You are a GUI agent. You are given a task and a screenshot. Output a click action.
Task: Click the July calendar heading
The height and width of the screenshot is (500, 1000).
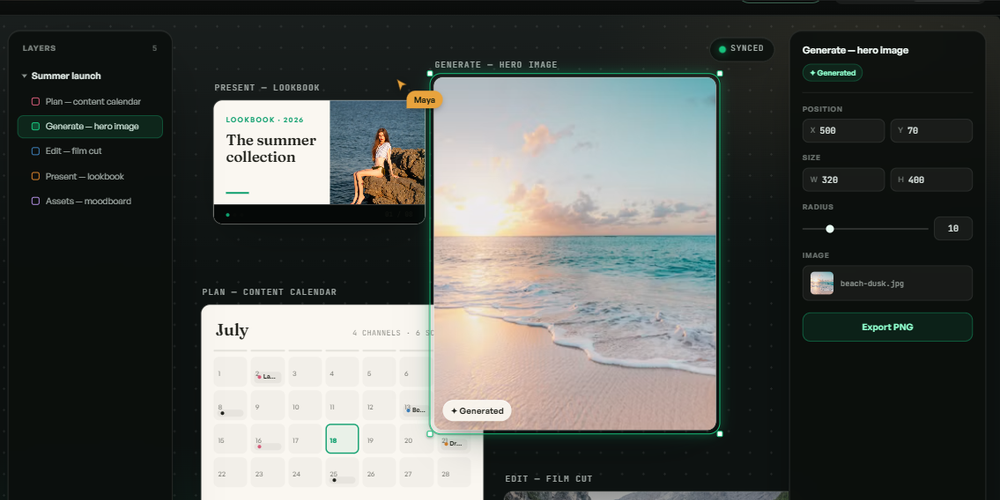click(232, 330)
